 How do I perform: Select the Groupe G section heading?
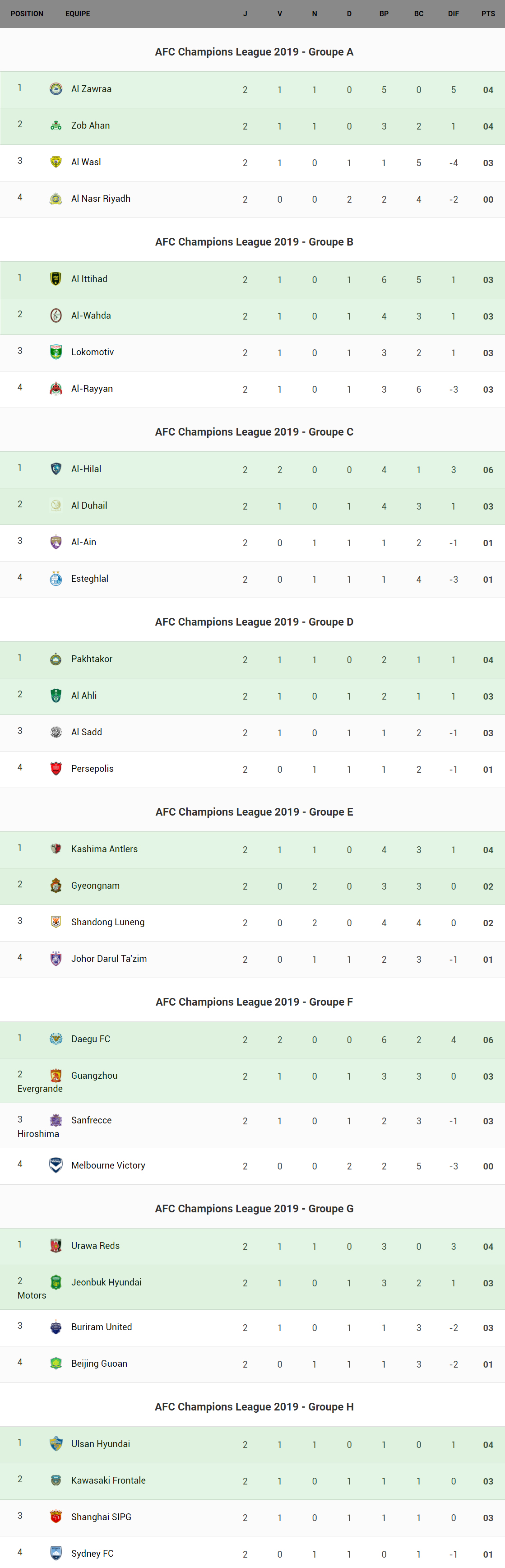coord(254,1208)
